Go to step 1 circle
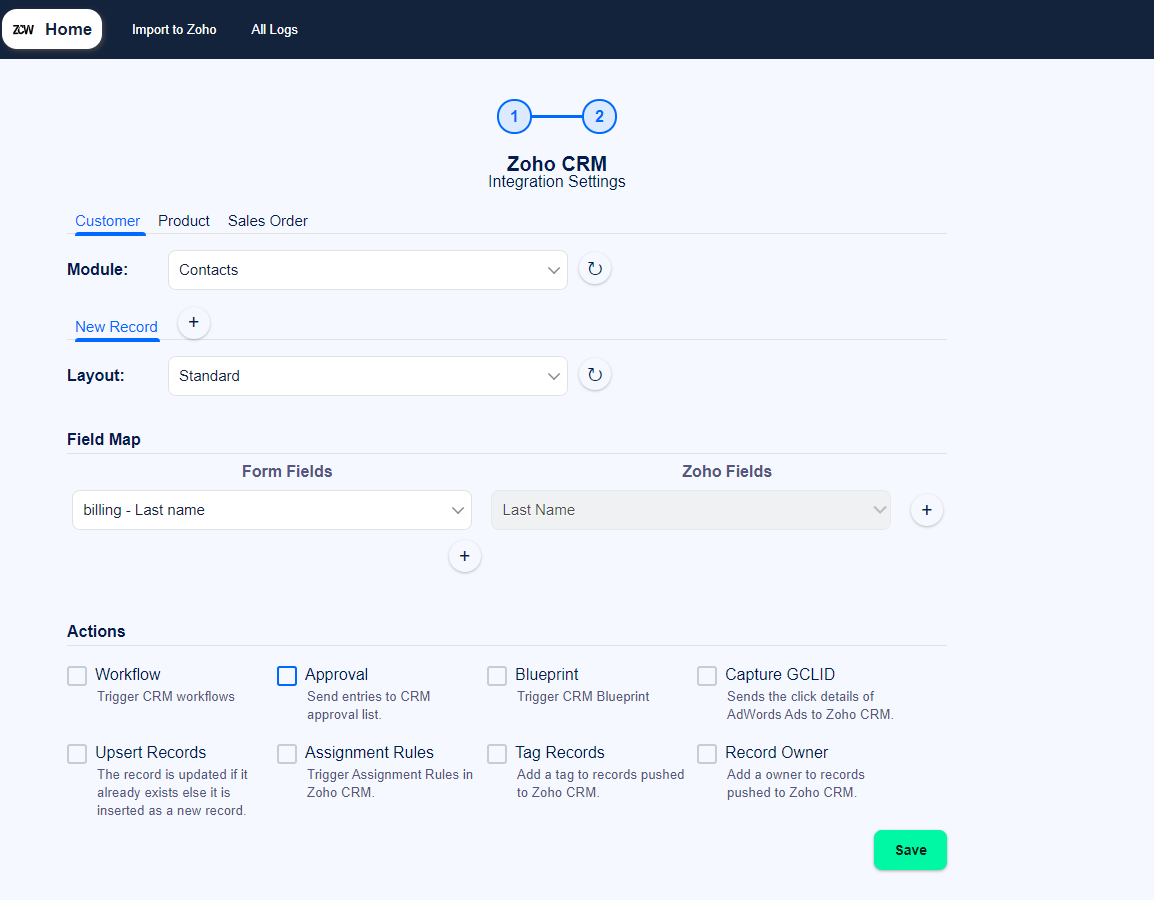Image resolution: width=1154 pixels, height=900 pixels. pyautogui.click(x=514, y=116)
